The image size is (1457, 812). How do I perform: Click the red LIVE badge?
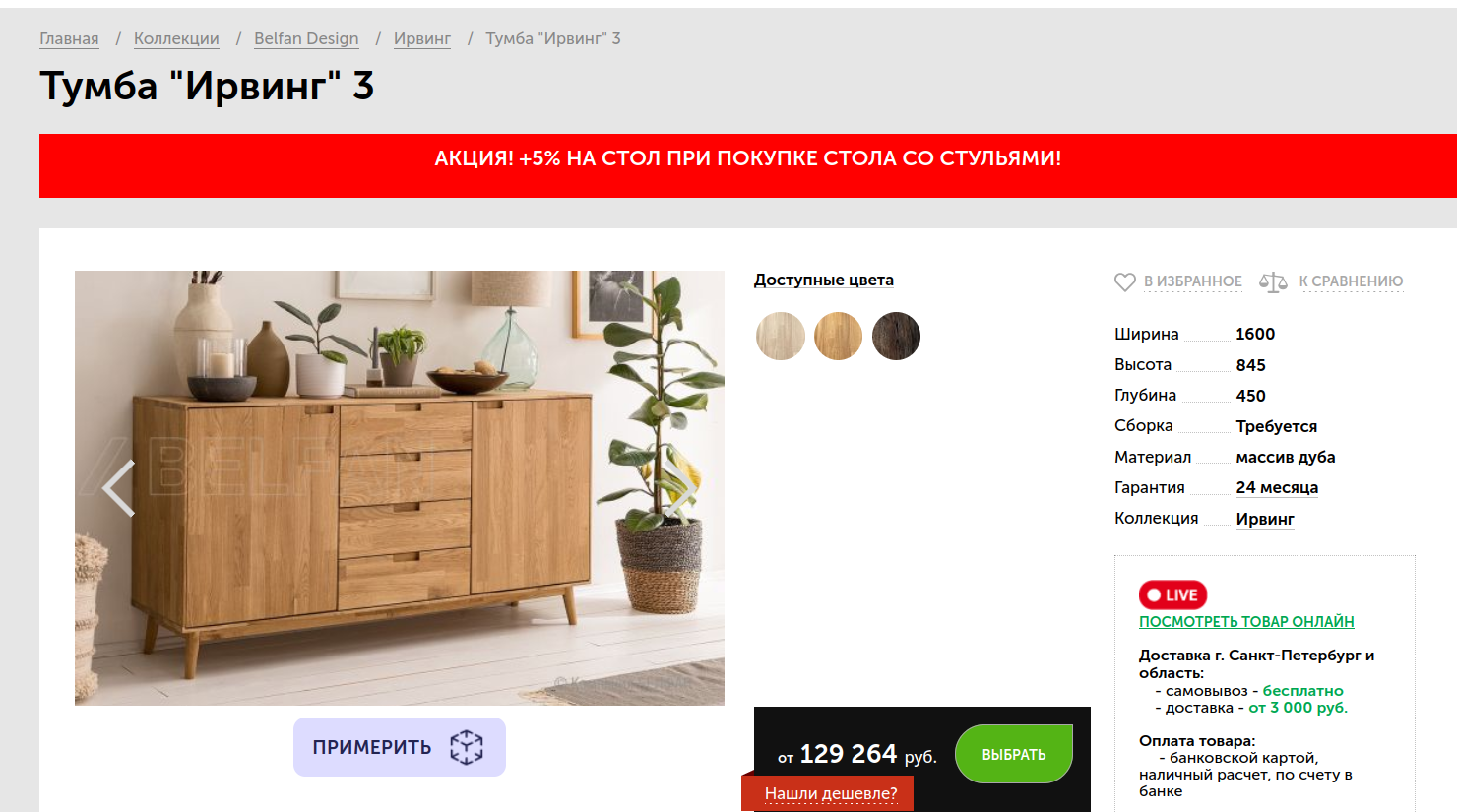click(1172, 594)
